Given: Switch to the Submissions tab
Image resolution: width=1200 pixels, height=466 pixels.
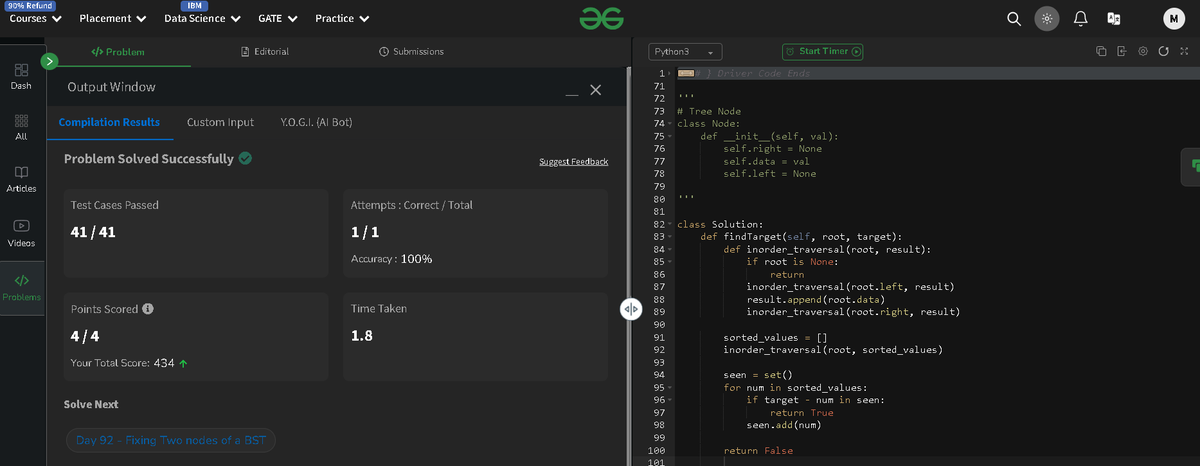Looking at the screenshot, I should pyautogui.click(x=412, y=51).
